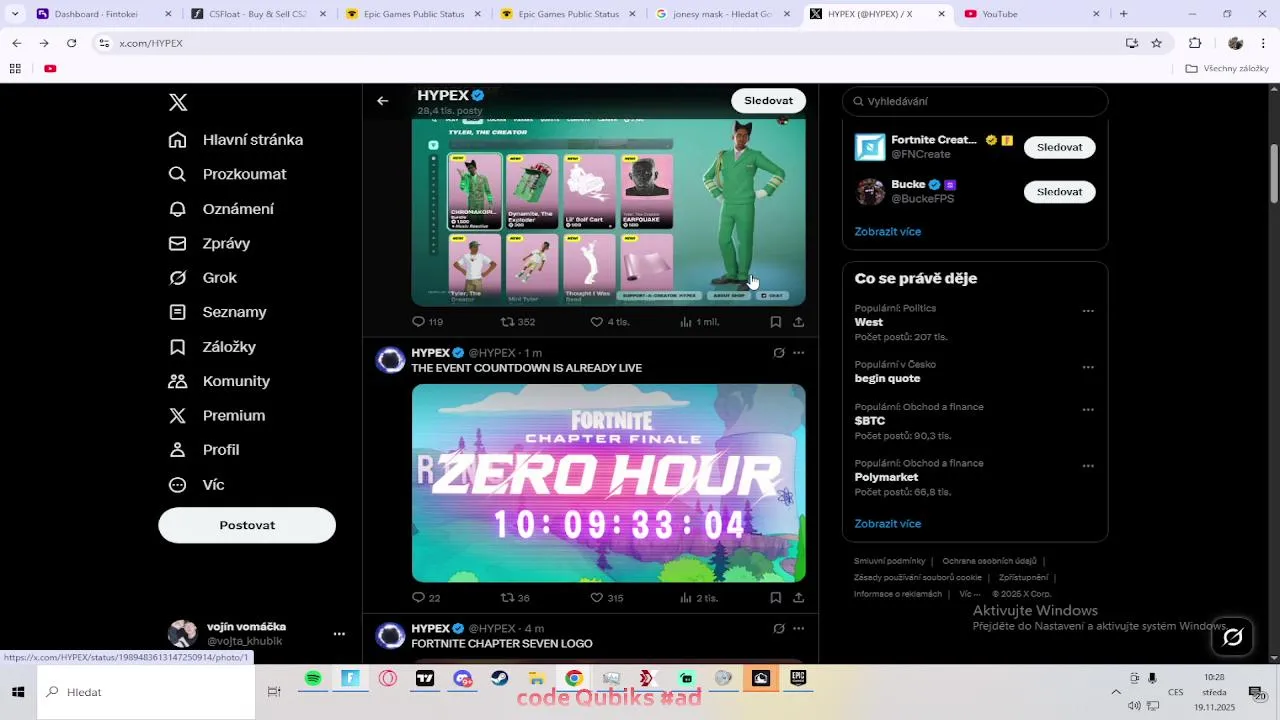The image size is (1280, 720).
Task: Like the Zero Hour post (315)
Action: coord(596,598)
